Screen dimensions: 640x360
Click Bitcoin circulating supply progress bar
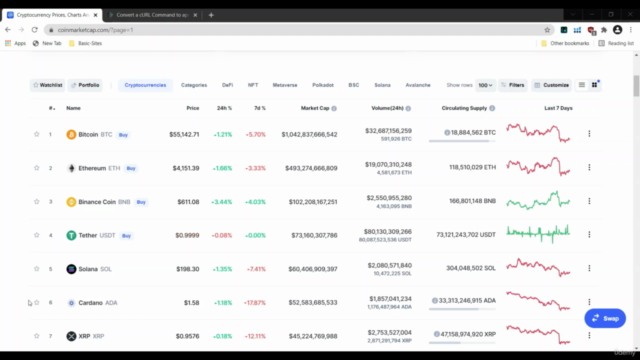tap(462, 141)
